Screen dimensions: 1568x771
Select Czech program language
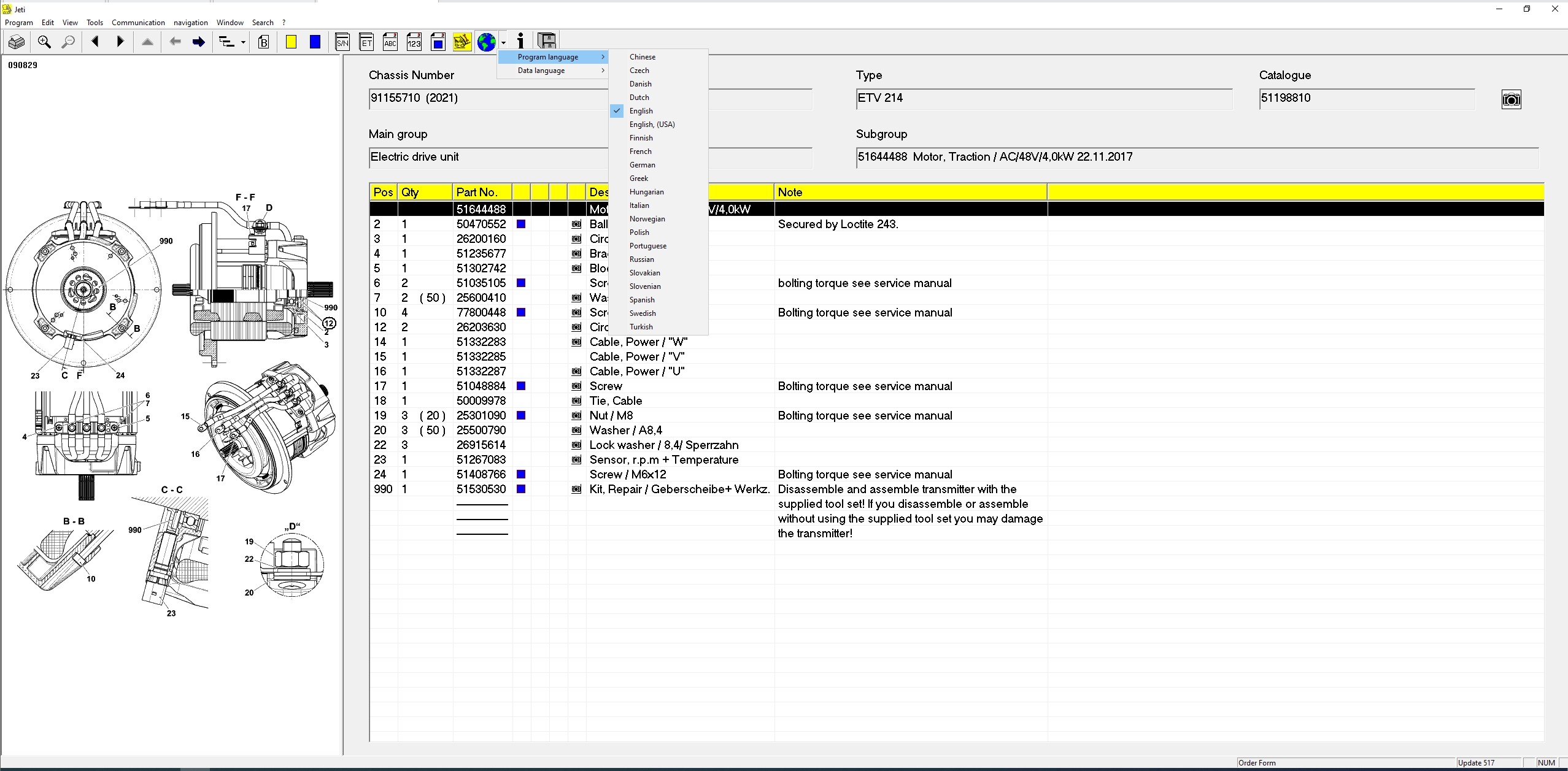pyautogui.click(x=658, y=71)
